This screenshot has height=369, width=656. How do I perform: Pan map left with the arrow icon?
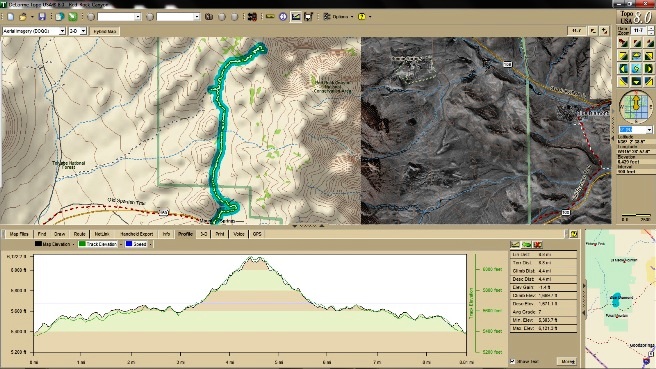tap(623, 68)
